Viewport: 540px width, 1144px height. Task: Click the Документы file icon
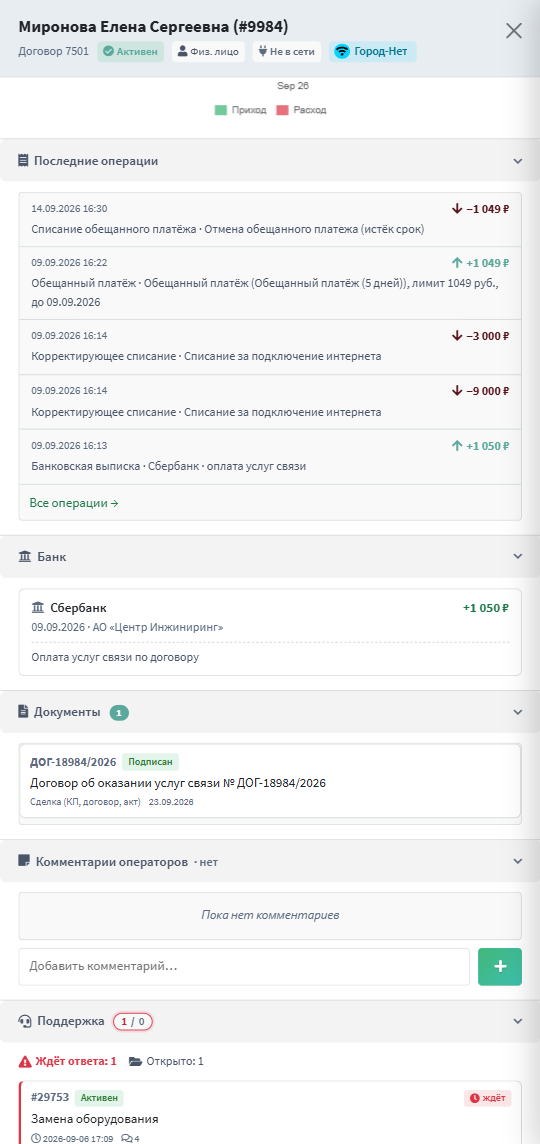point(23,711)
